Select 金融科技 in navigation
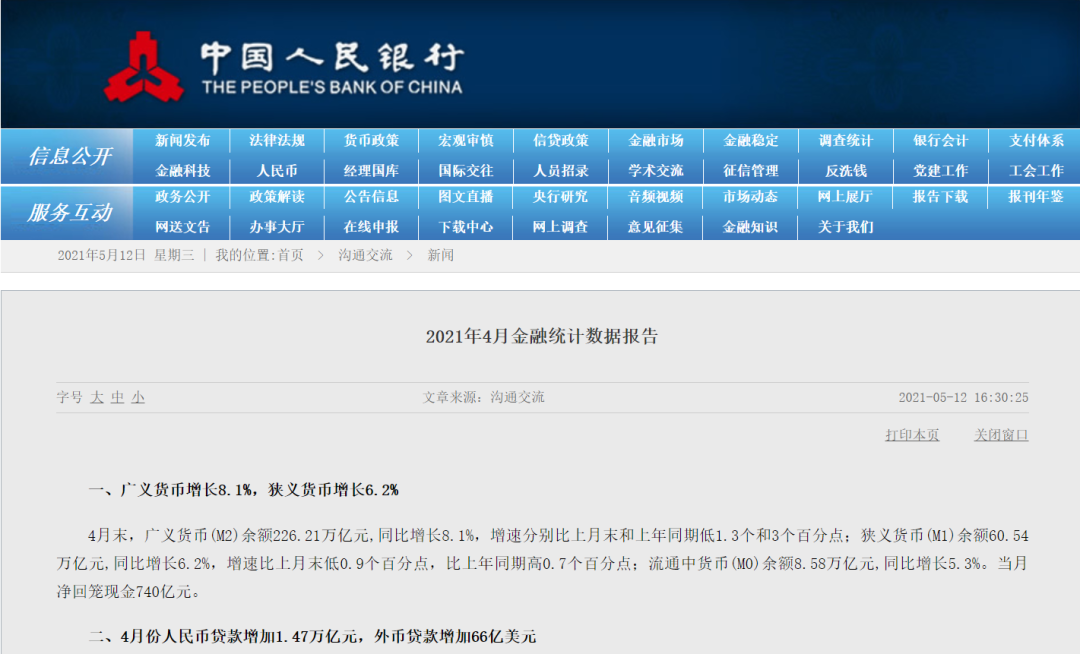Viewport: 1080px width, 654px height. 183,171
